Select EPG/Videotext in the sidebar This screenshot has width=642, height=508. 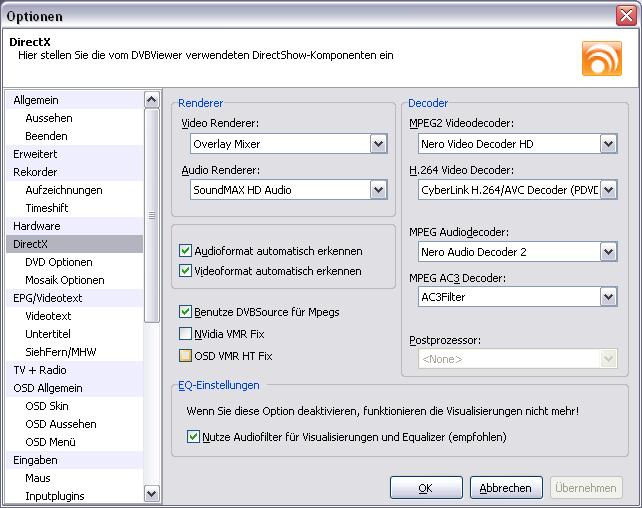75,298
